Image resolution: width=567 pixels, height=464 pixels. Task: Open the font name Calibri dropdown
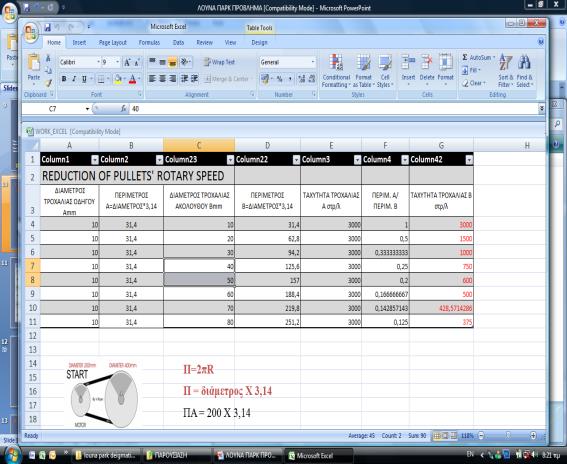(x=98, y=62)
